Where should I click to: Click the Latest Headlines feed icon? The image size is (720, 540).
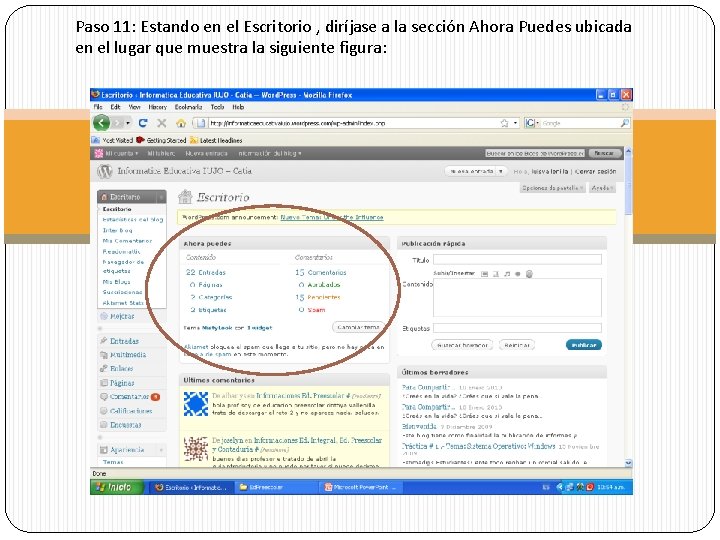(x=194, y=140)
